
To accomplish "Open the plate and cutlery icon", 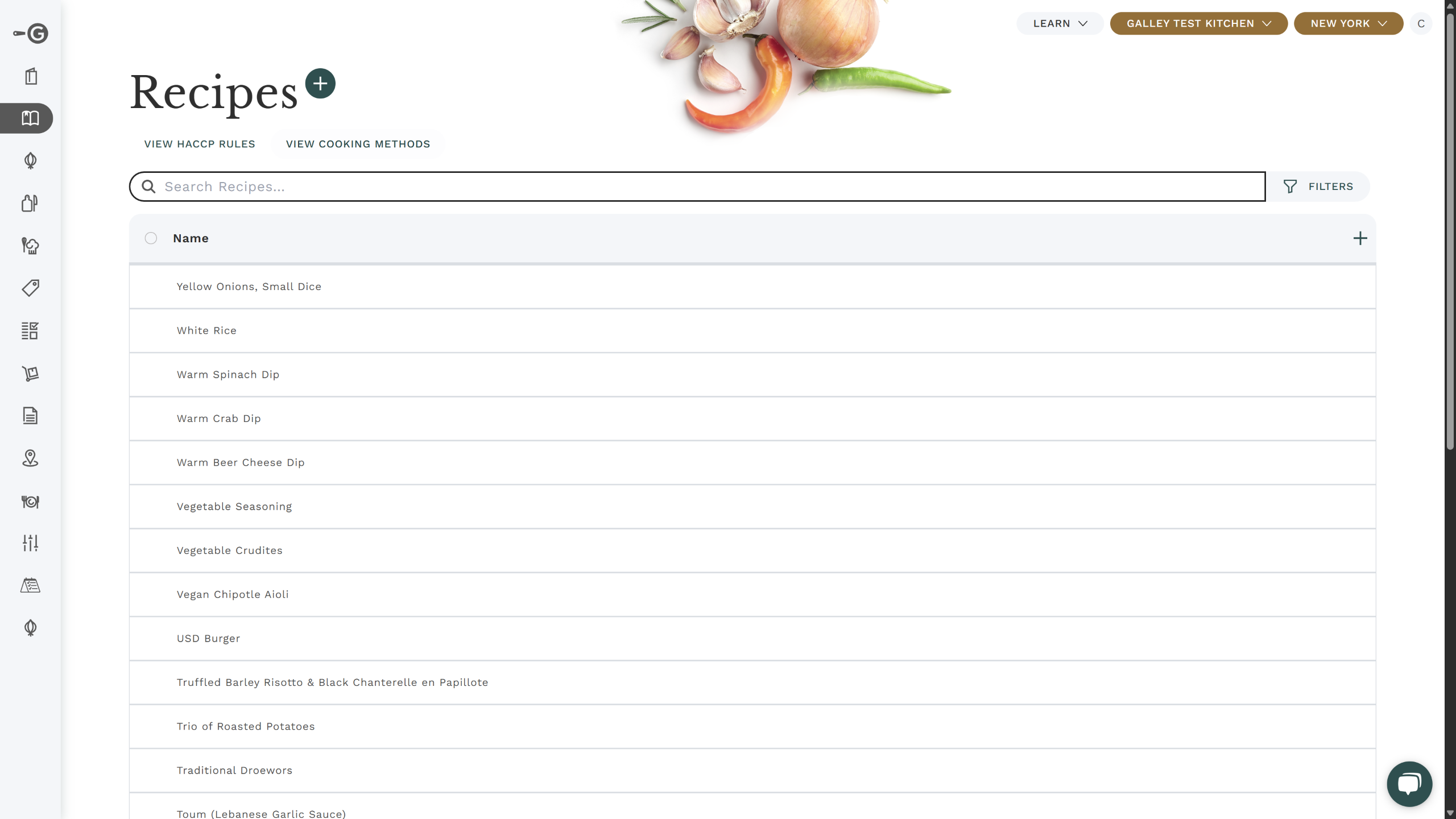I will 31,502.
